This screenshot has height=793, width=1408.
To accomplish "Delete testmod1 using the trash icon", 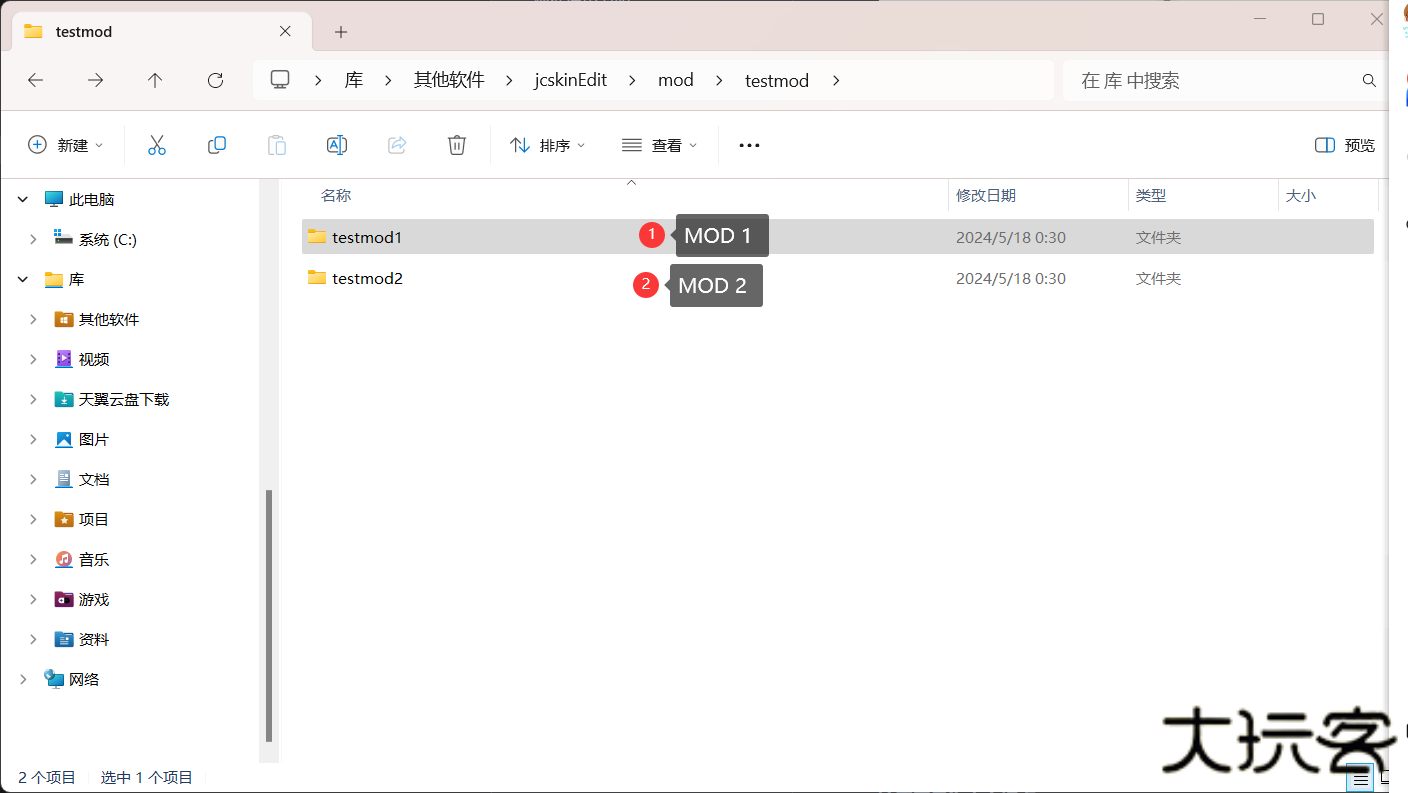I will pyautogui.click(x=457, y=144).
